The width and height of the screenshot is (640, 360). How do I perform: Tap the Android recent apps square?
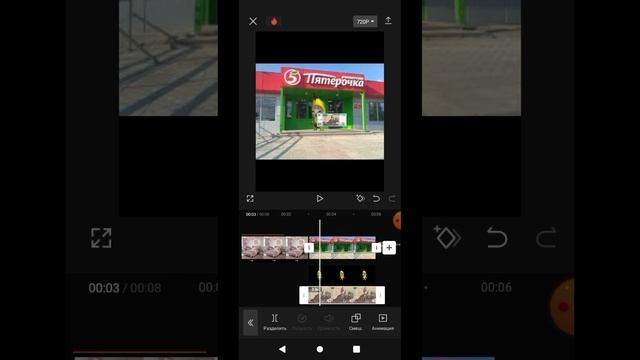(356, 349)
